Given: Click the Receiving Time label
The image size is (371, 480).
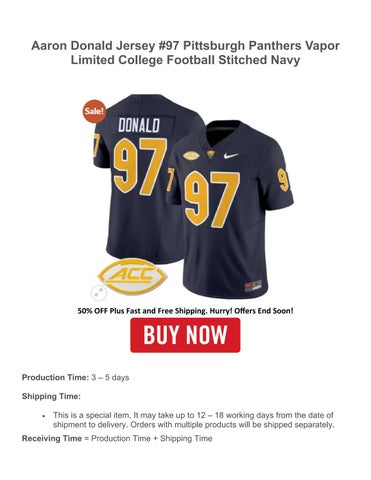Looking at the screenshot, I should point(52,438).
